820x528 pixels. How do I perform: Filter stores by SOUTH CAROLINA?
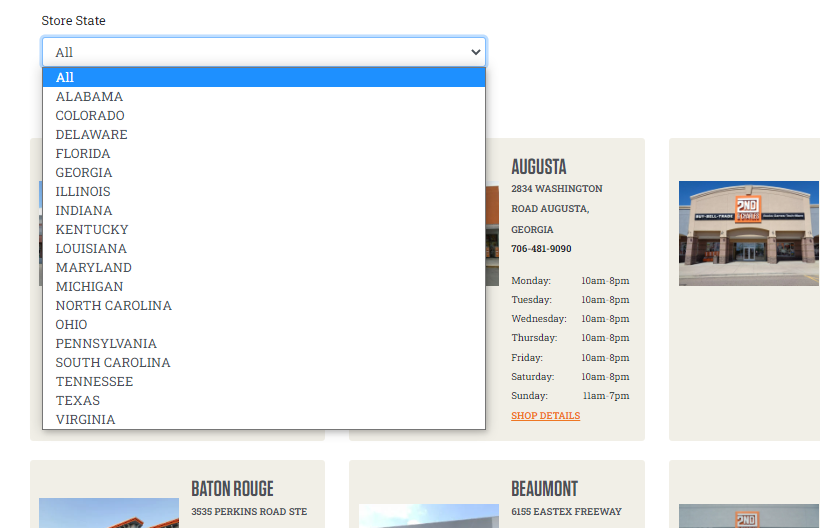click(264, 363)
